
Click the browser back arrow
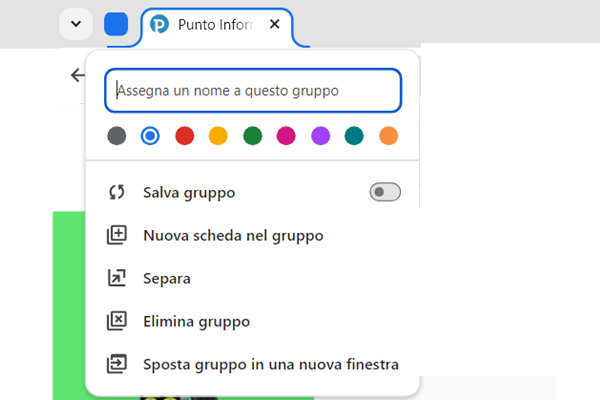tap(78, 75)
